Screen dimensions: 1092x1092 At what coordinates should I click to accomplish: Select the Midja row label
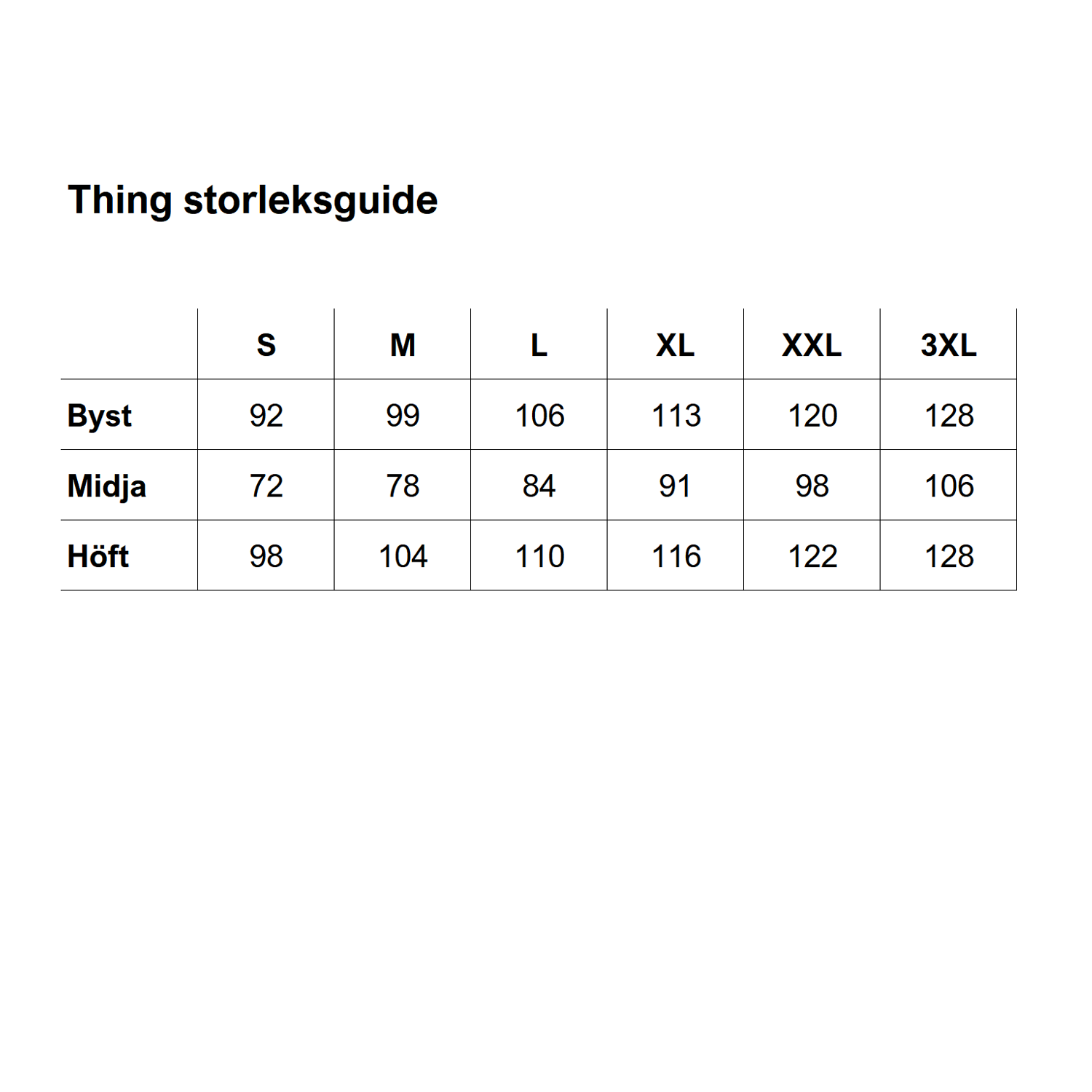click(x=107, y=486)
